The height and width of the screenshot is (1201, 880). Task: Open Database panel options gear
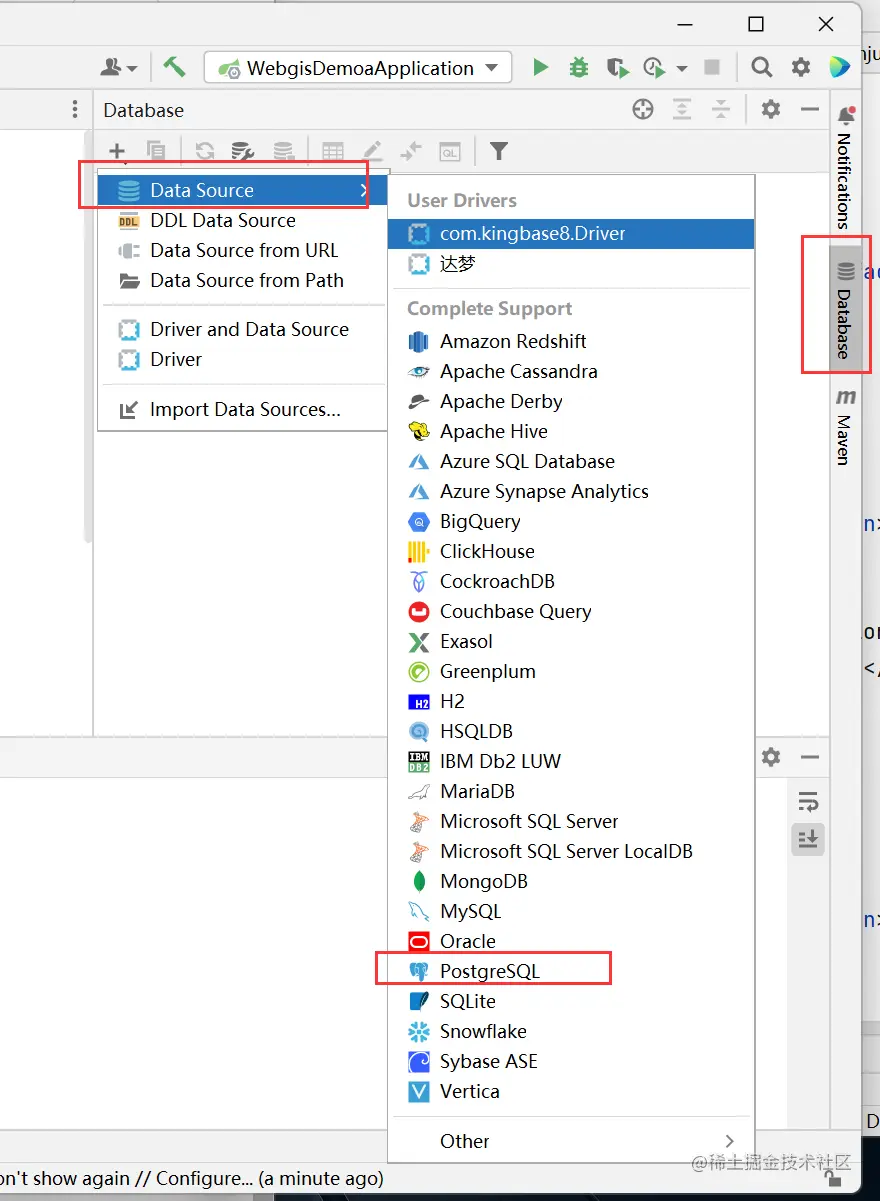point(770,110)
